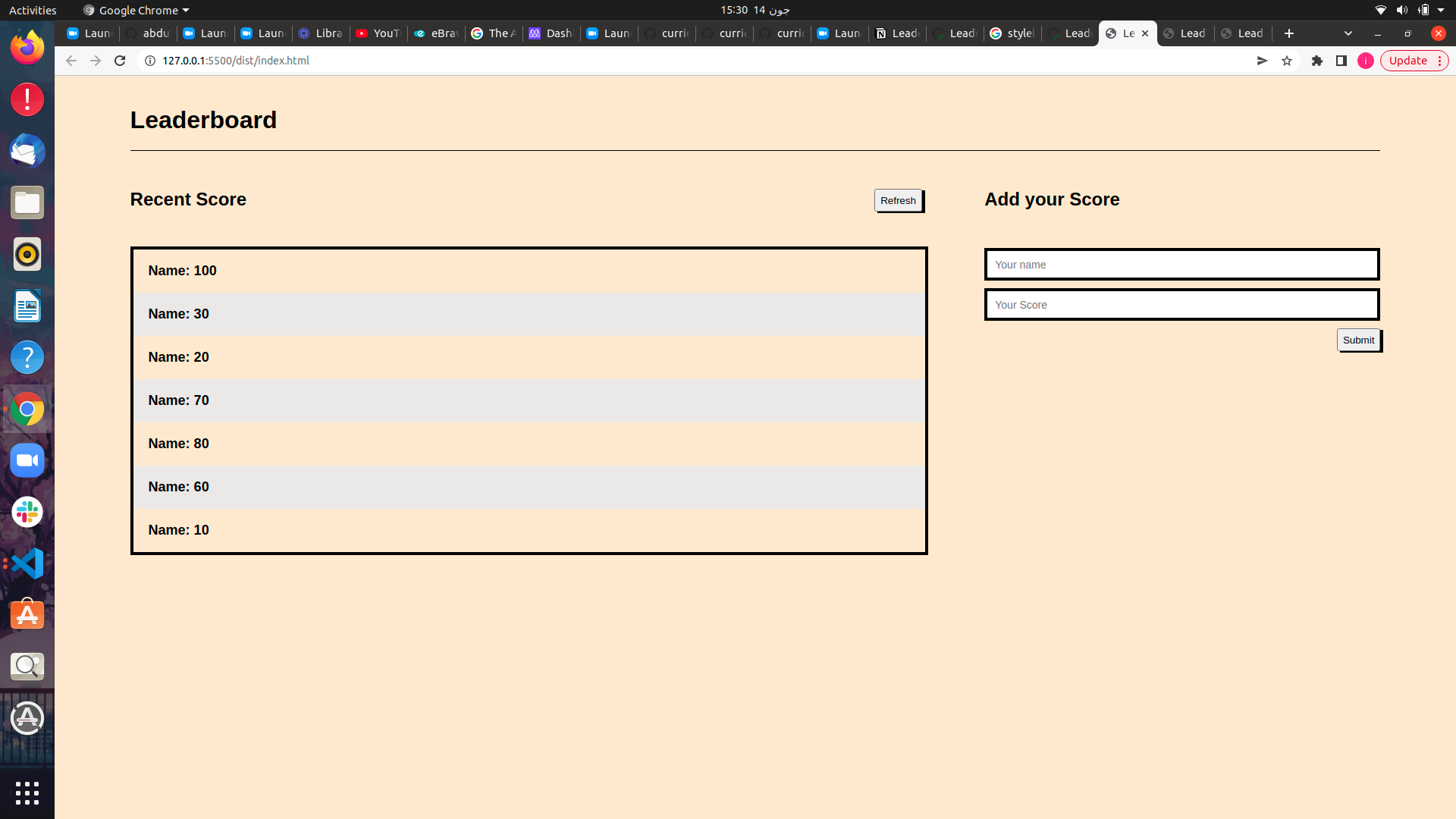This screenshot has height=819, width=1456.
Task: Open Slack from the dock
Action: coord(27,512)
